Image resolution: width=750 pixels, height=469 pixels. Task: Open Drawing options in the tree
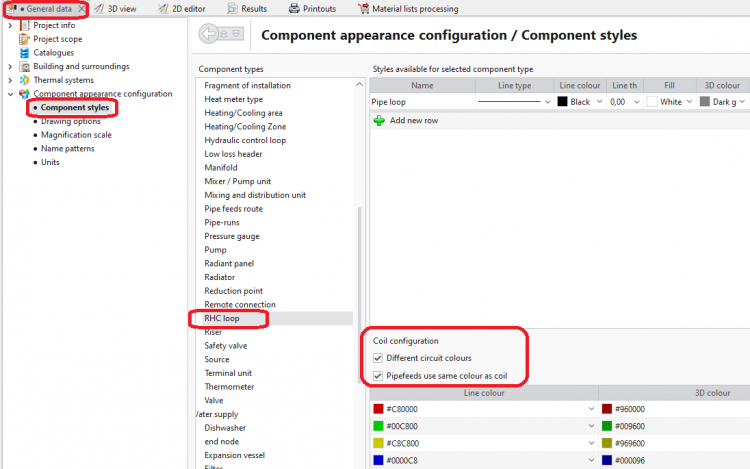[x=70, y=121]
